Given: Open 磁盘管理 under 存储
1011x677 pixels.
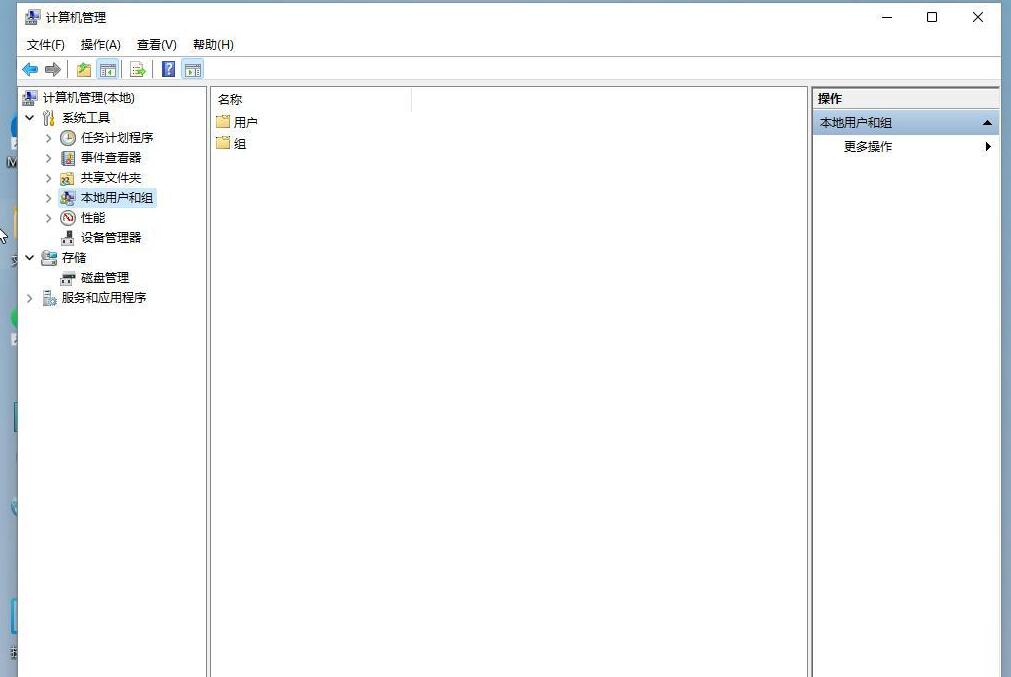Looking at the screenshot, I should click(103, 277).
